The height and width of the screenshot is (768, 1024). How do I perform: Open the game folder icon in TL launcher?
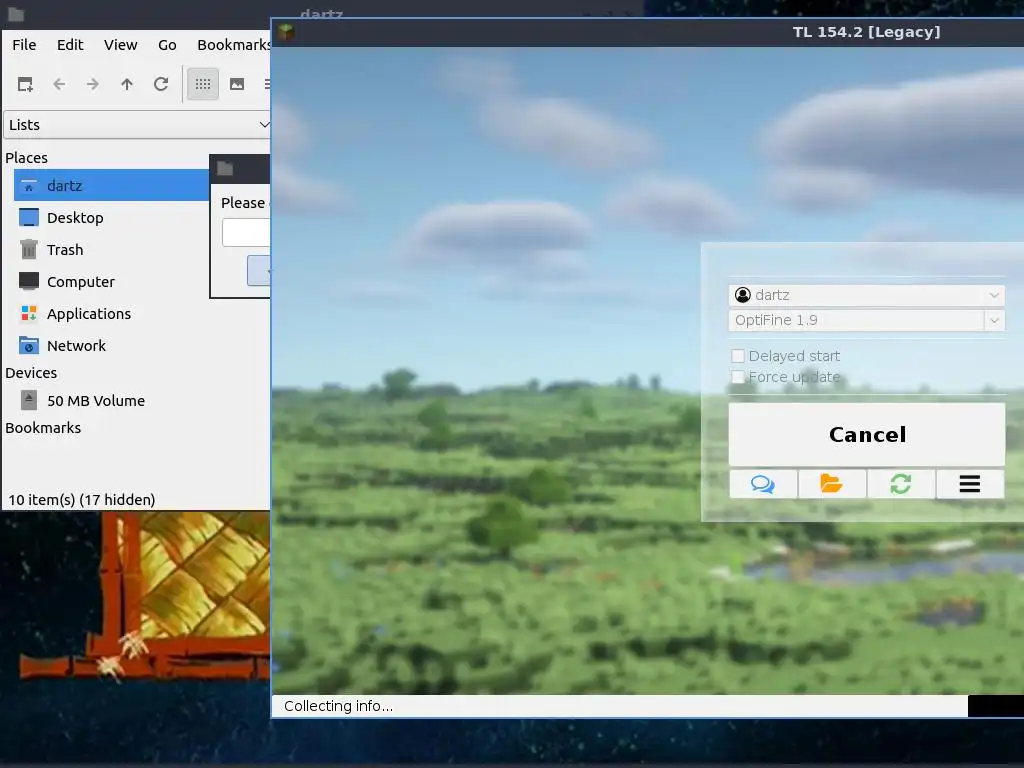pos(832,484)
